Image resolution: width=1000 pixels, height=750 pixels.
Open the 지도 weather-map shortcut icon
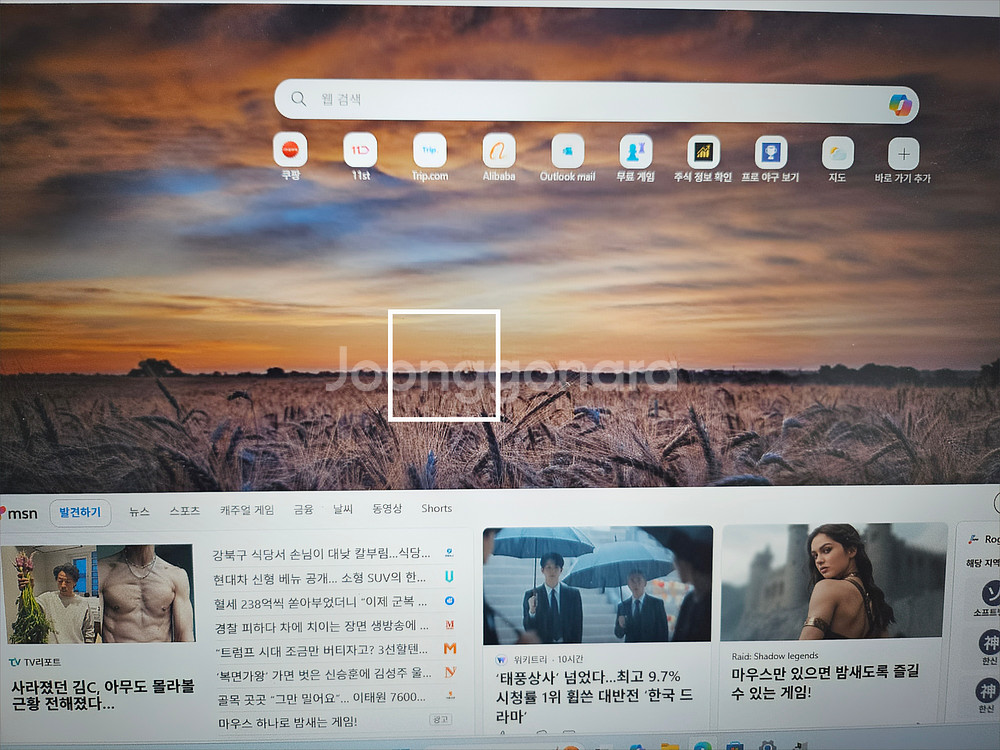[838, 153]
